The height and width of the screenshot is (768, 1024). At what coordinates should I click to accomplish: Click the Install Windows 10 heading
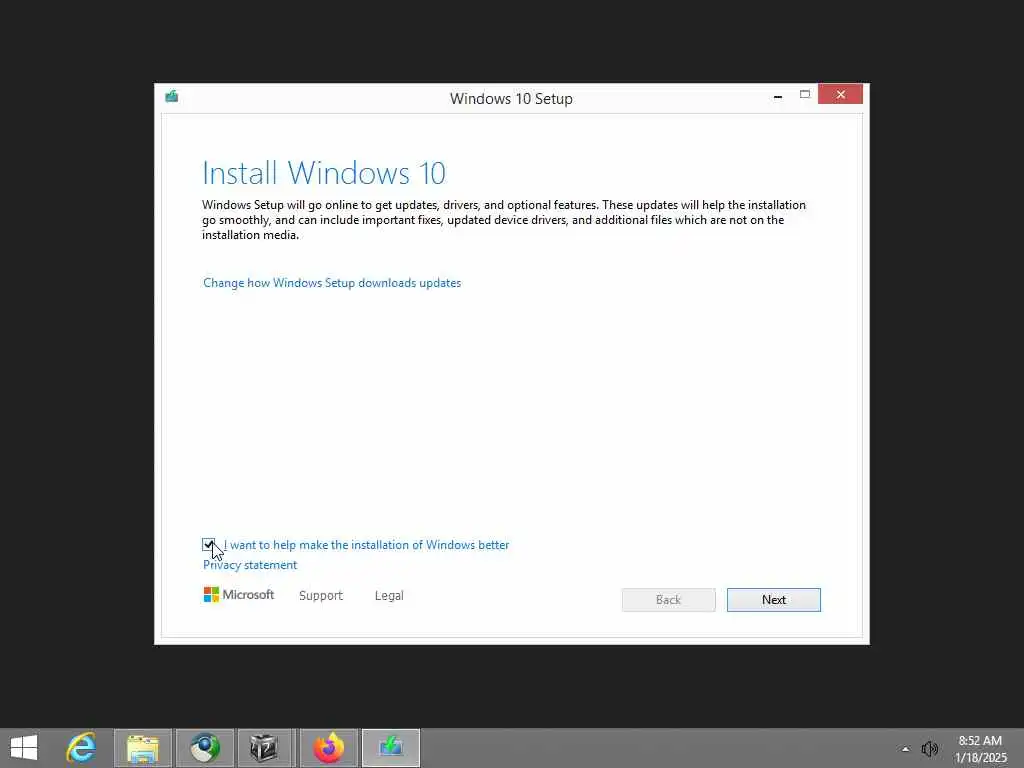(324, 173)
